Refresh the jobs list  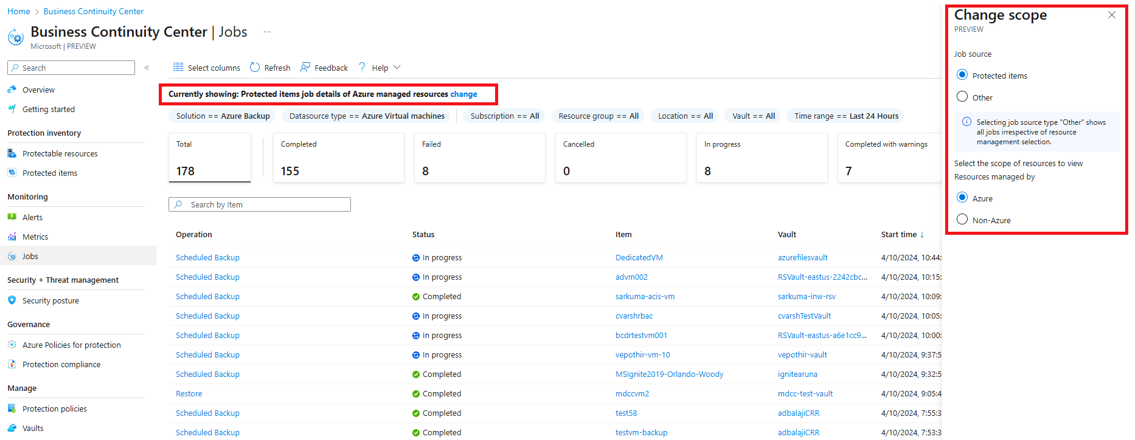(270, 68)
